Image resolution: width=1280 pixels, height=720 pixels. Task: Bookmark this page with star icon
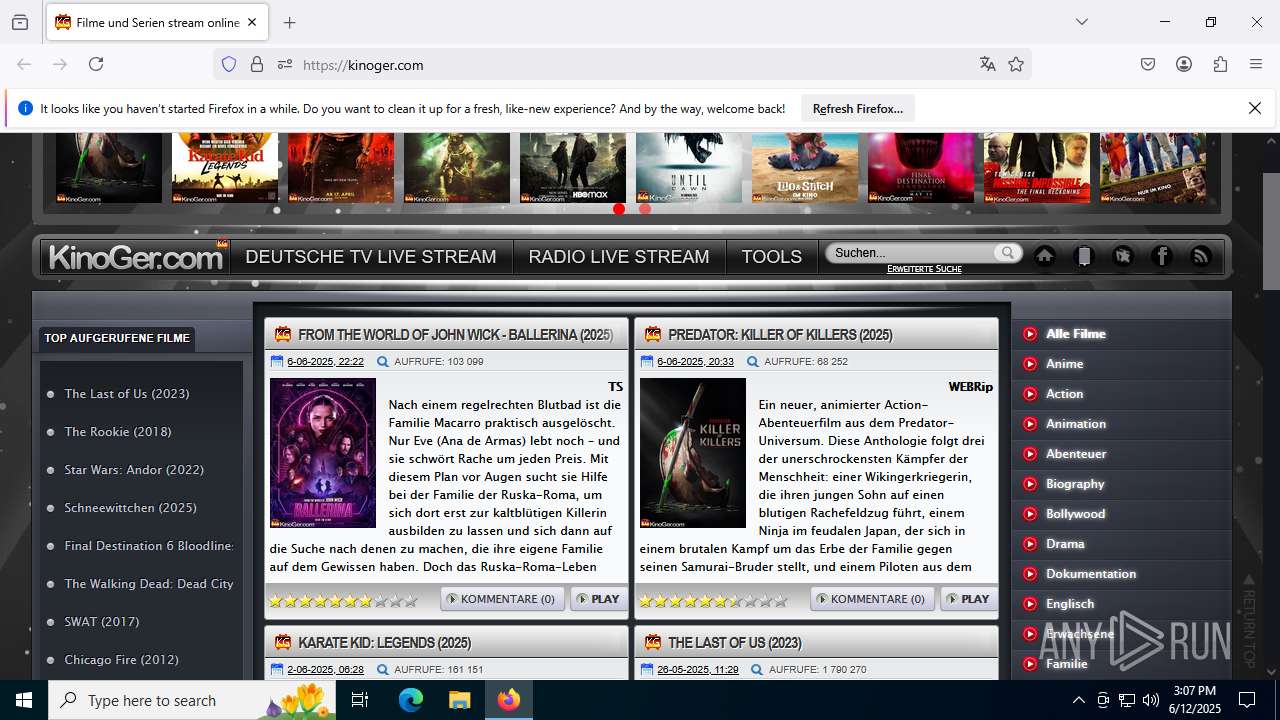pos(1016,64)
